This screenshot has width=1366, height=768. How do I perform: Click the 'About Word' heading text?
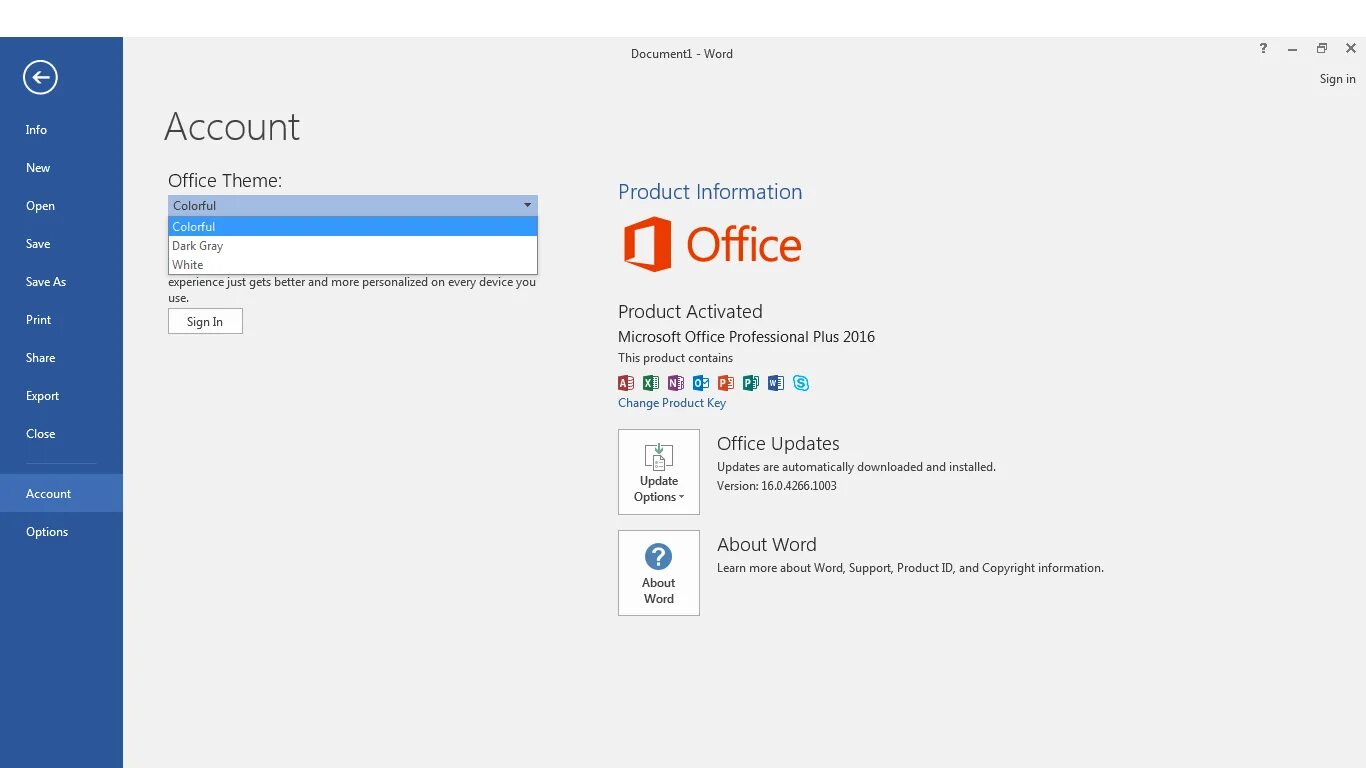(767, 544)
